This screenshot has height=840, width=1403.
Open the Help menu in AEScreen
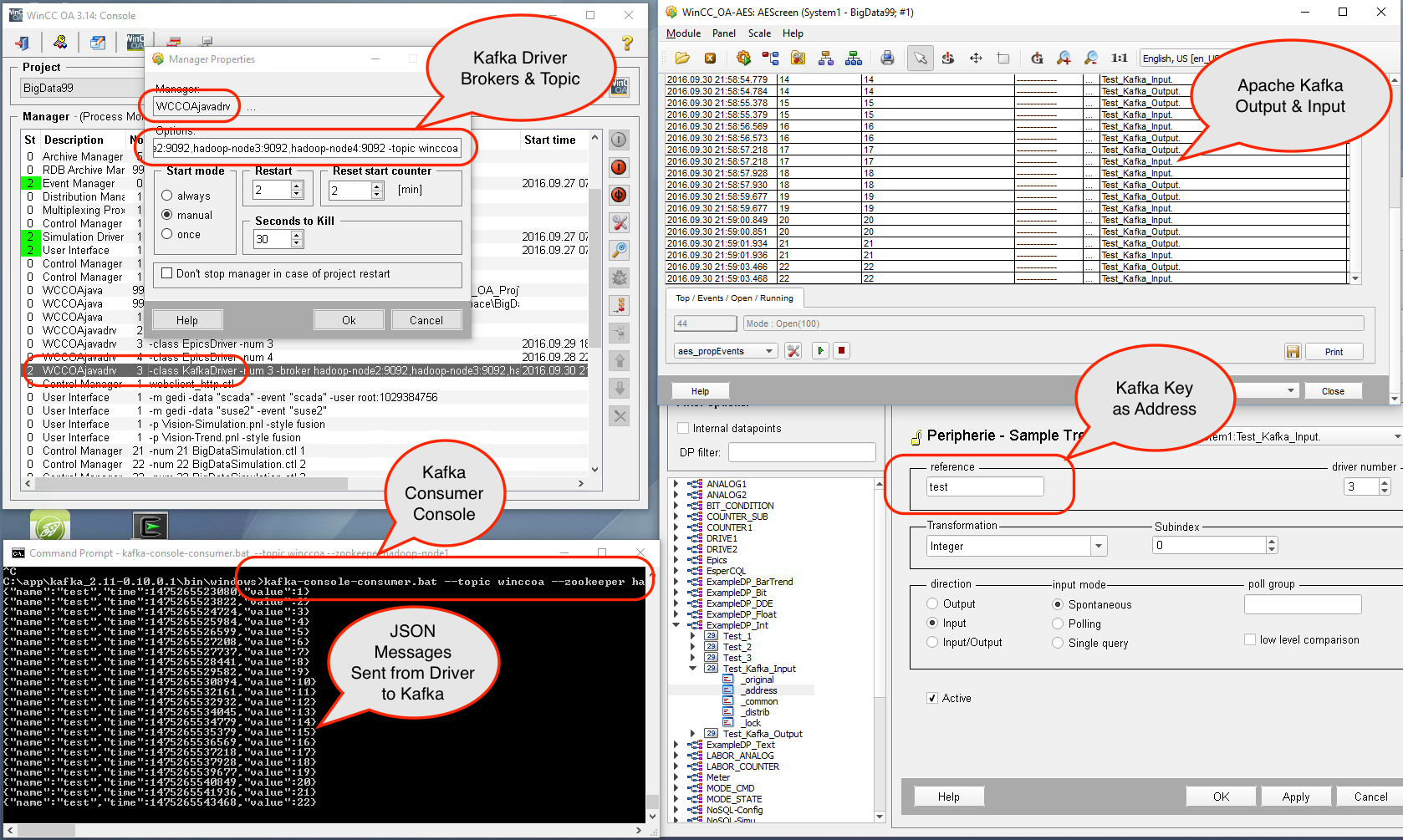tap(793, 33)
